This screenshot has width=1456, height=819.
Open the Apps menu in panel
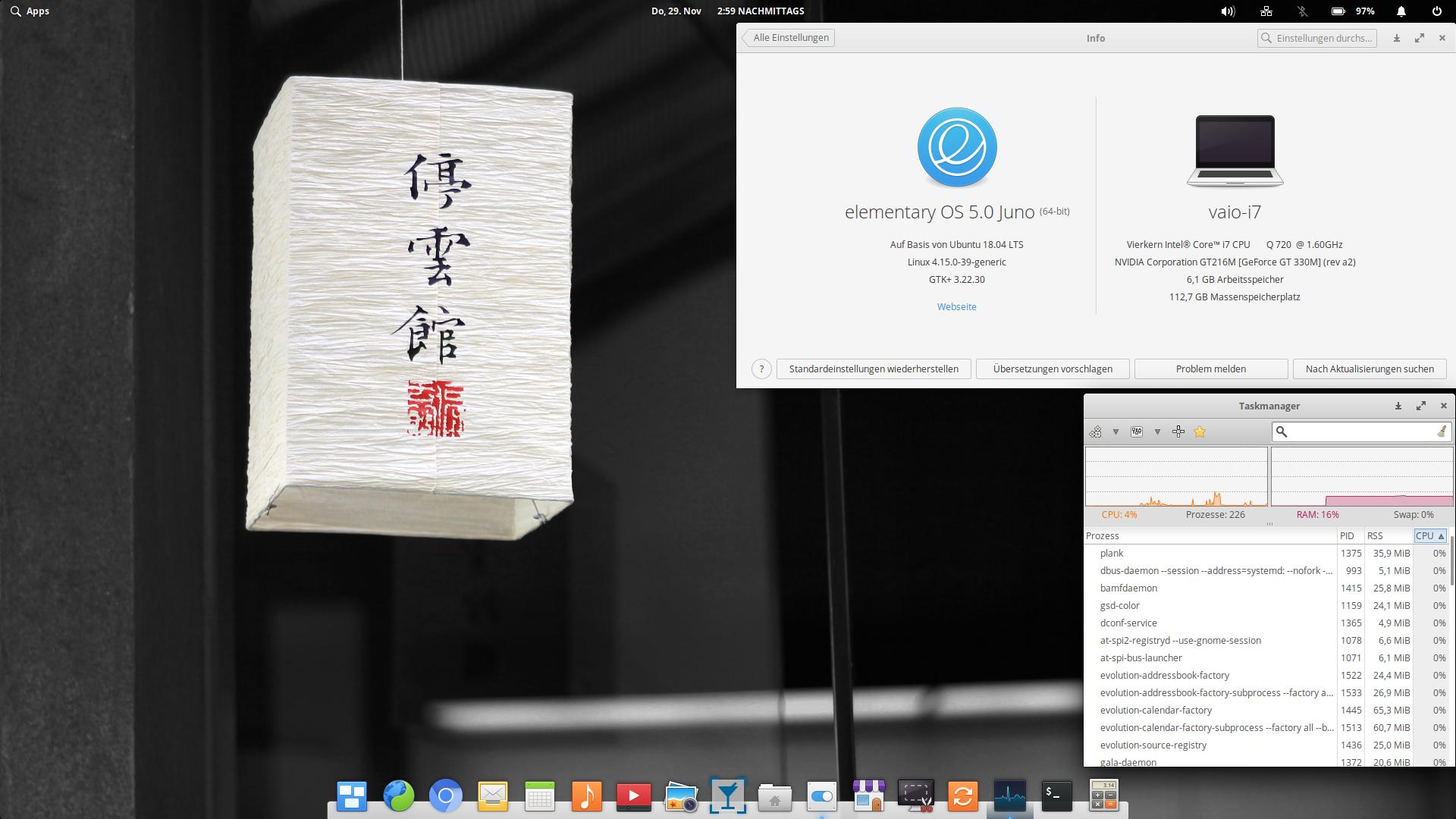(30, 11)
